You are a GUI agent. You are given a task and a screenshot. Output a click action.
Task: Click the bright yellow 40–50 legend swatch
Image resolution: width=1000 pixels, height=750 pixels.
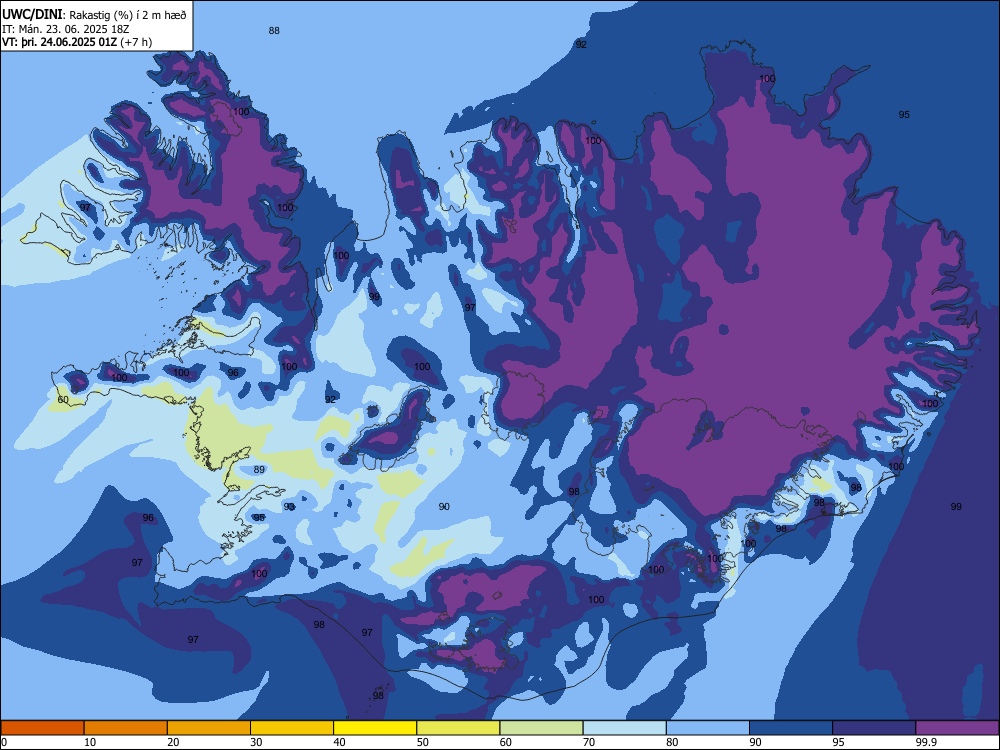click(375, 728)
